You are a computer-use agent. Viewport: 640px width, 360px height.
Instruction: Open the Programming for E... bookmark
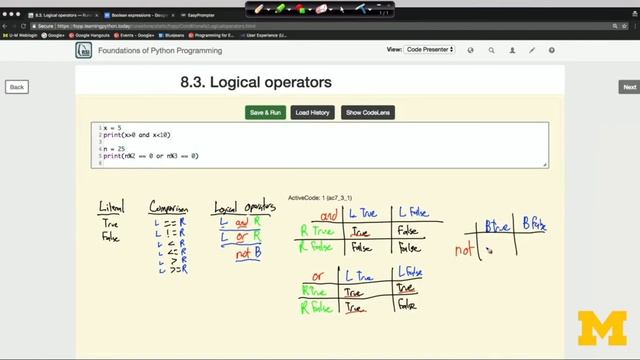coord(211,36)
